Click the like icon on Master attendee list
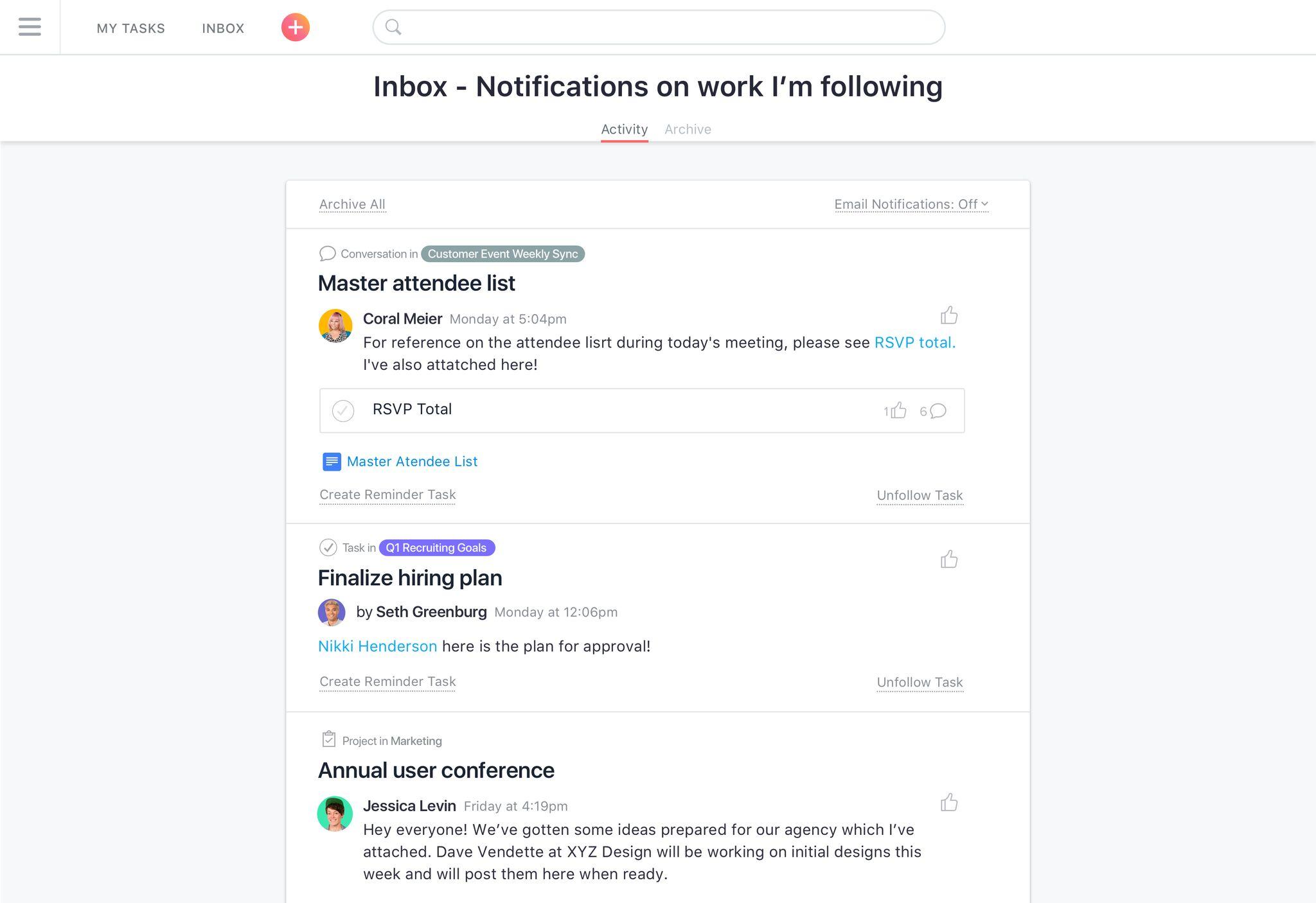This screenshot has width=1316, height=903. click(948, 315)
